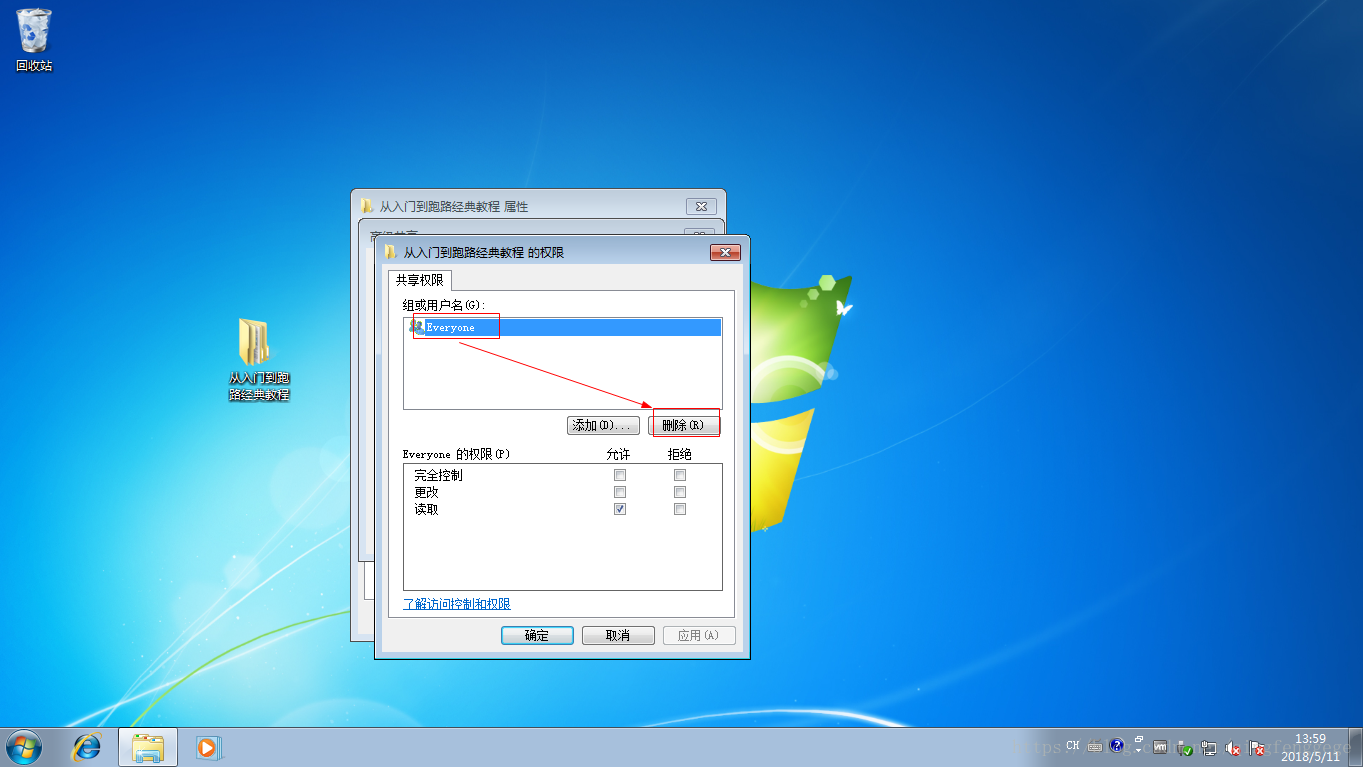Click folder icon in 权限 title bar
The image size is (1363, 767).
(x=391, y=252)
